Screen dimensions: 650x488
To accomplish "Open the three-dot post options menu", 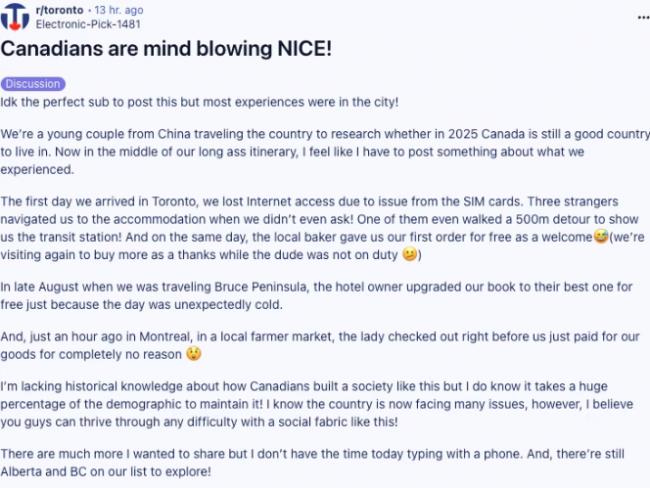I will [643, 17].
